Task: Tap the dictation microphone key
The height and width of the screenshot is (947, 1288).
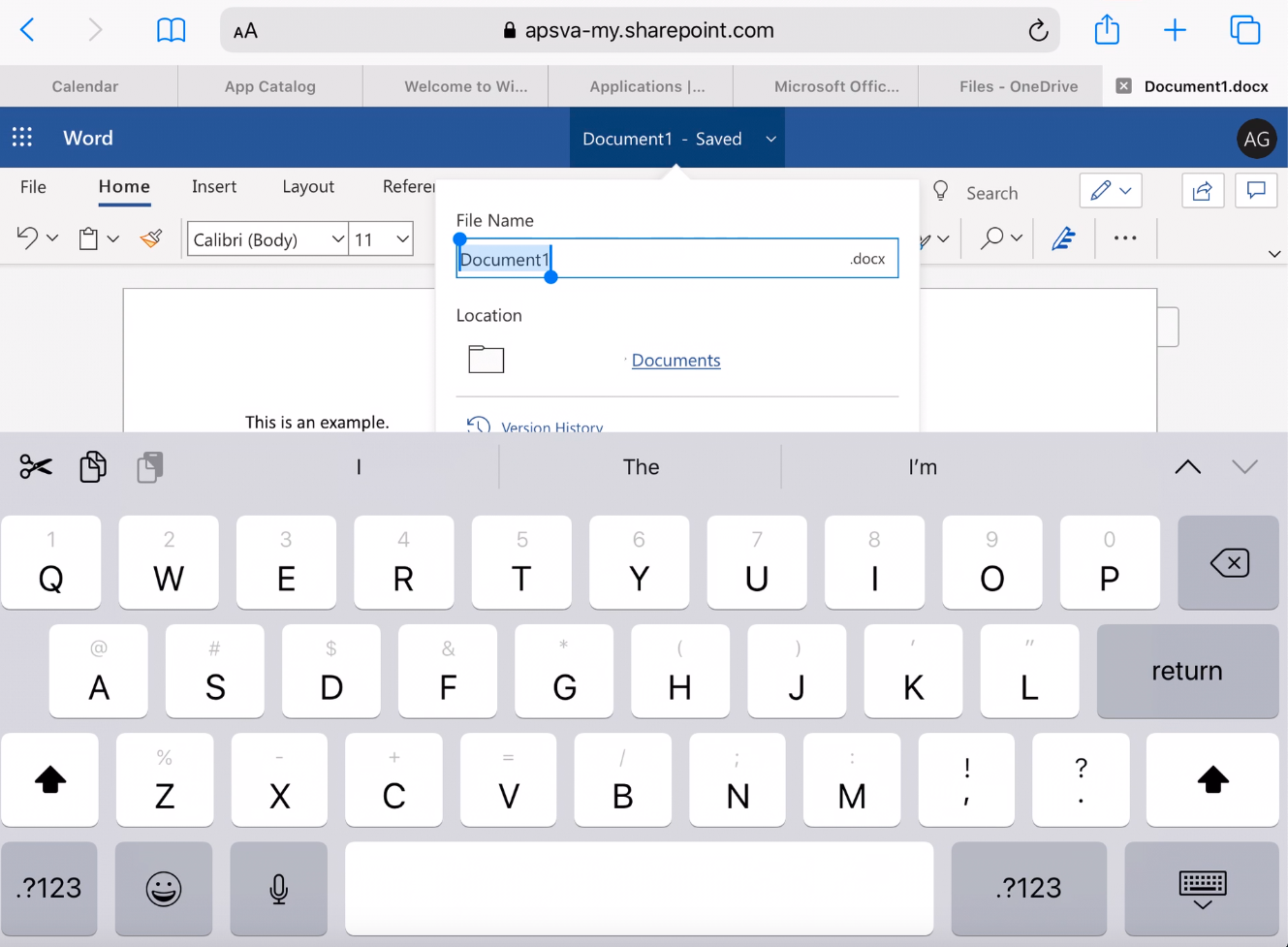Action: [x=278, y=888]
